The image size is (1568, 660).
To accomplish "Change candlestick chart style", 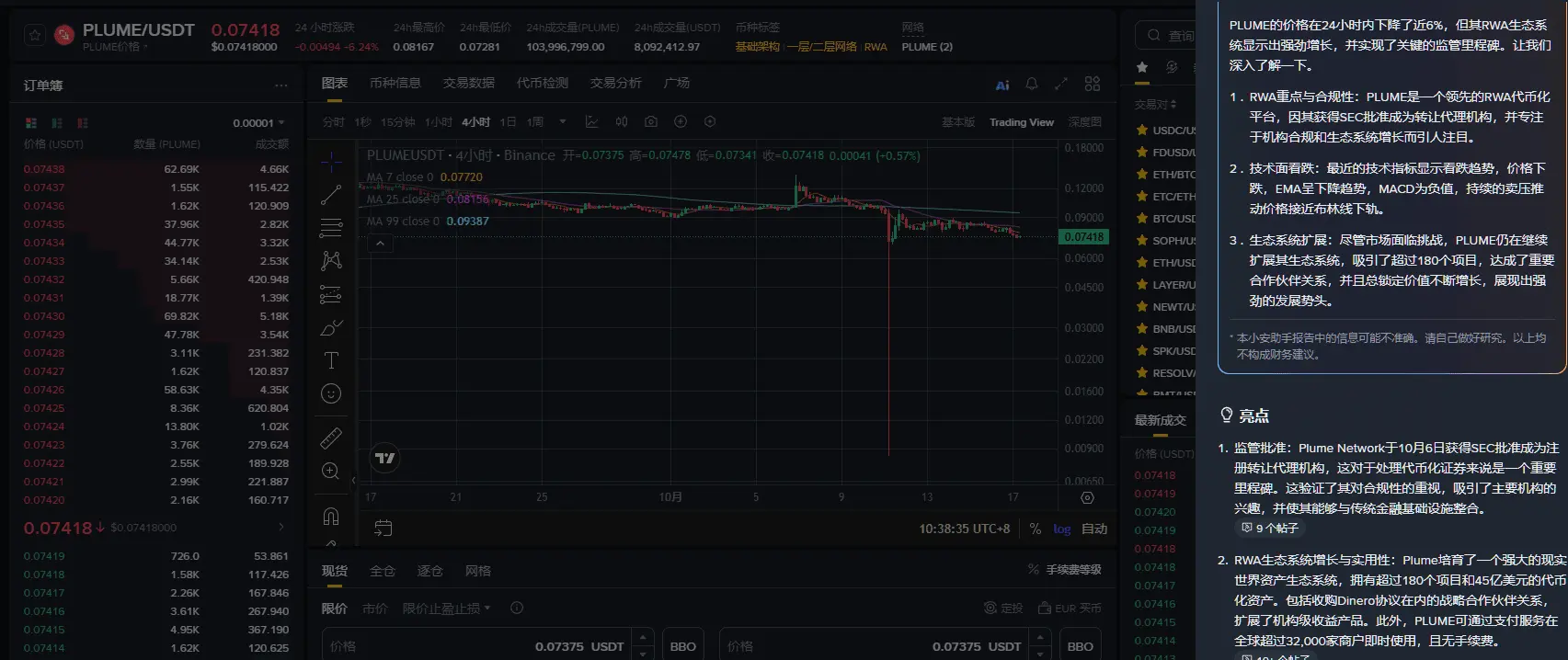I will point(622,121).
